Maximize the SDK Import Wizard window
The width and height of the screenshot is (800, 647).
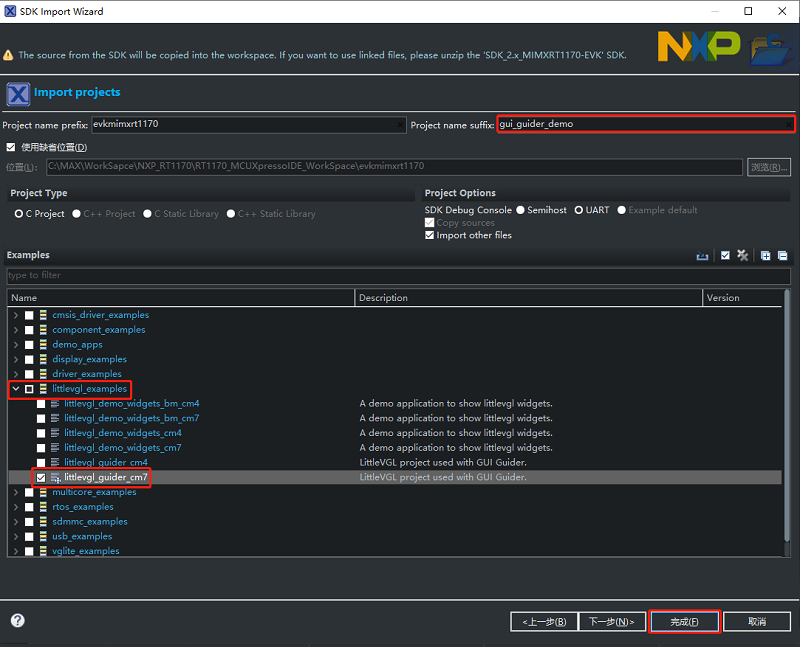coord(748,11)
